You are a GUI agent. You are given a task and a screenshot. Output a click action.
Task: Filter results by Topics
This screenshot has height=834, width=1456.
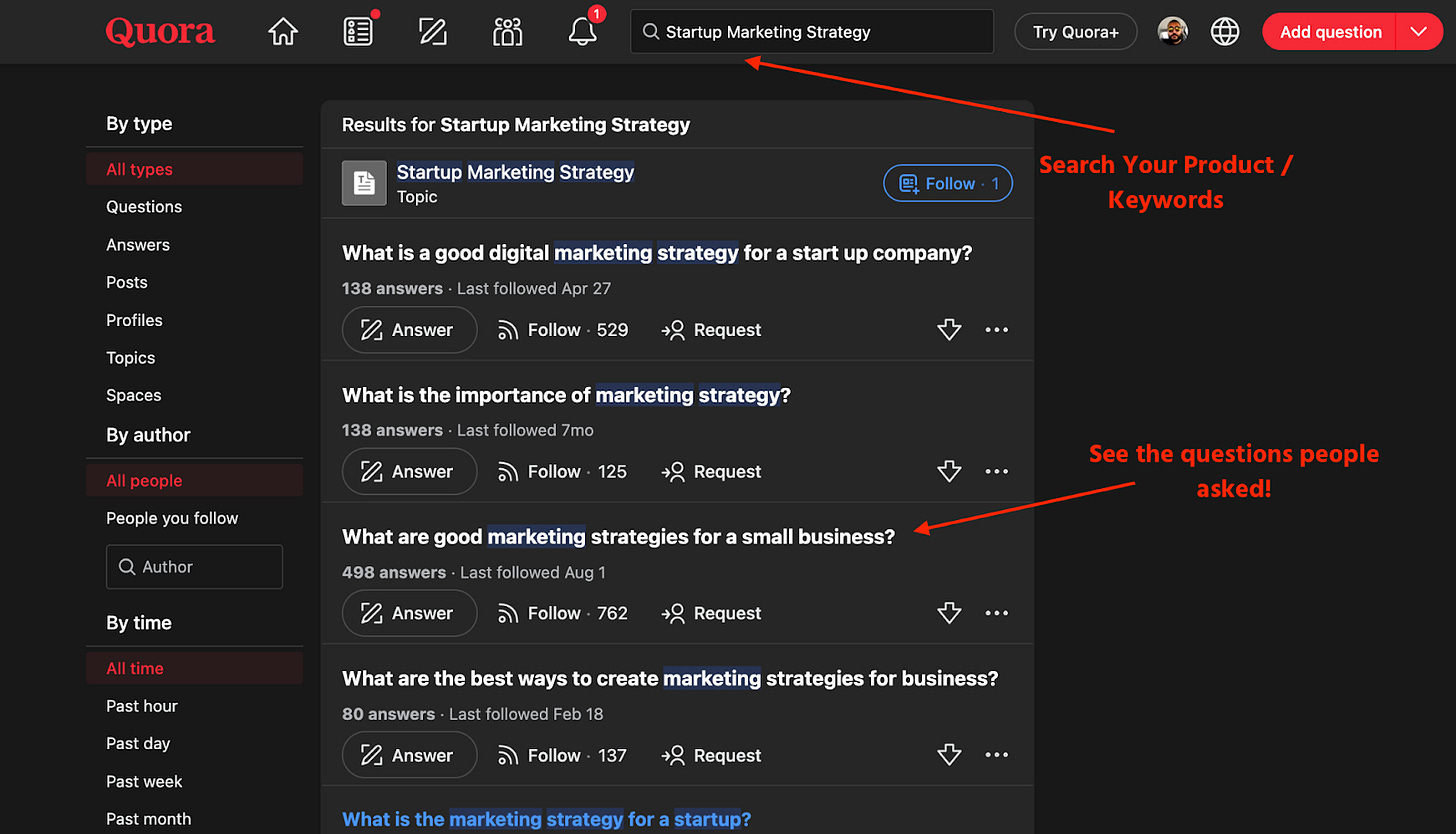pos(131,358)
